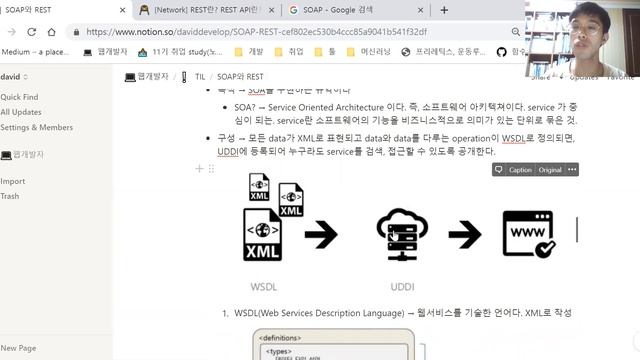Open the 프리레틱스 bookmark
The width and height of the screenshot is (640, 360).
(444, 52)
